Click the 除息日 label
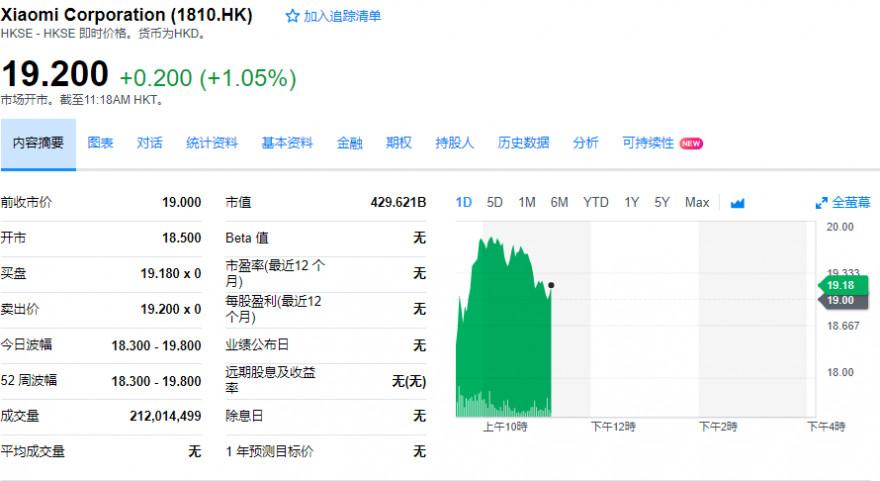This screenshot has height=481, width=880. 244,416
